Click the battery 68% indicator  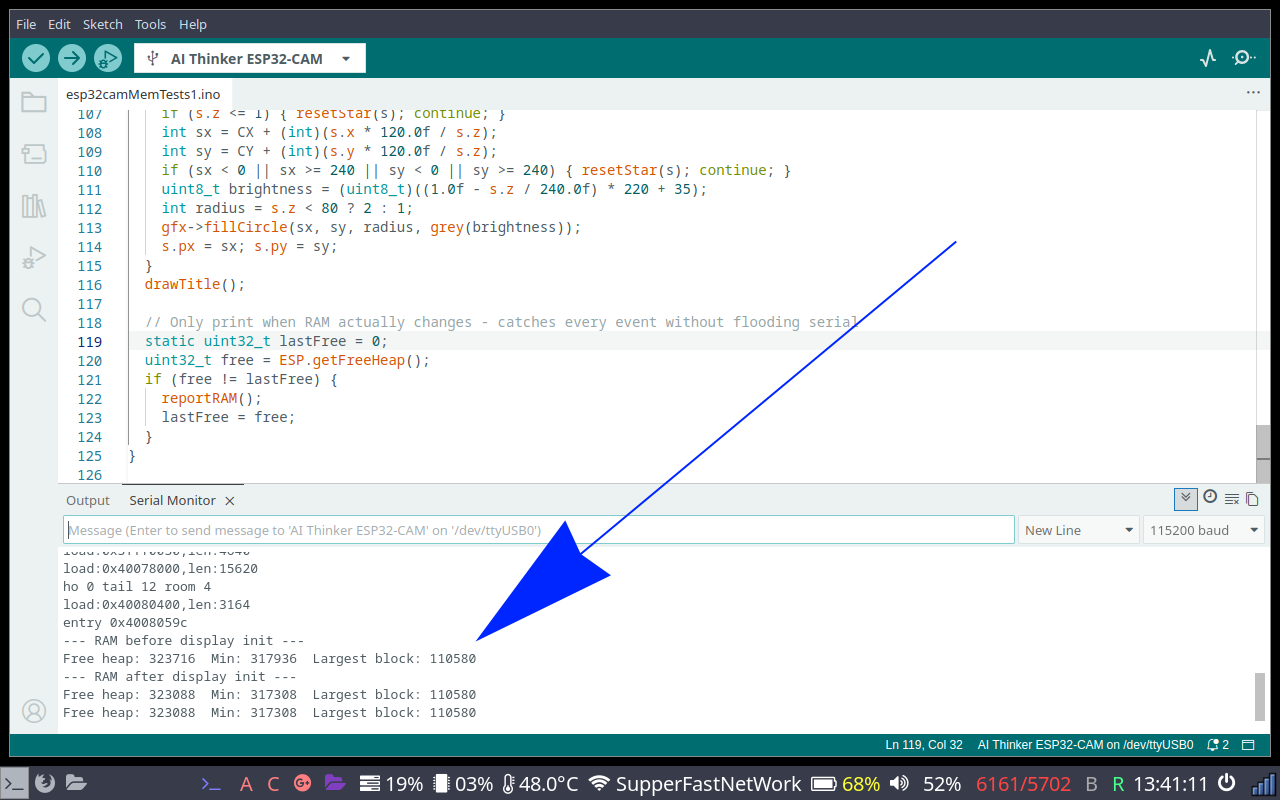coord(845,784)
